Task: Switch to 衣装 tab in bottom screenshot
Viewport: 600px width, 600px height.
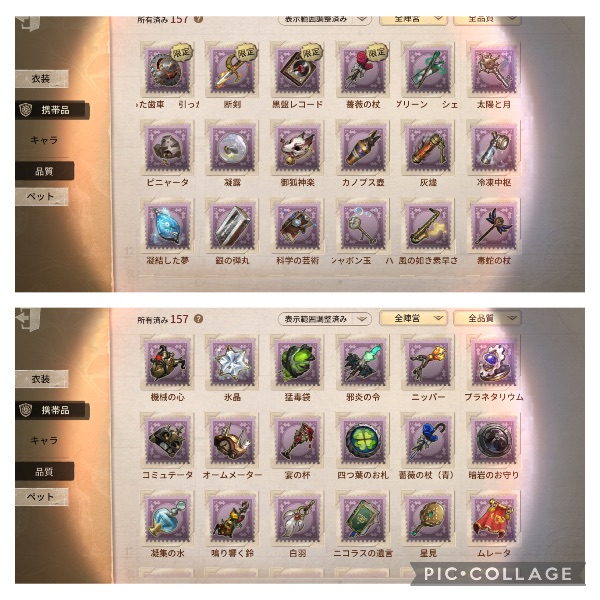Action: [41, 379]
